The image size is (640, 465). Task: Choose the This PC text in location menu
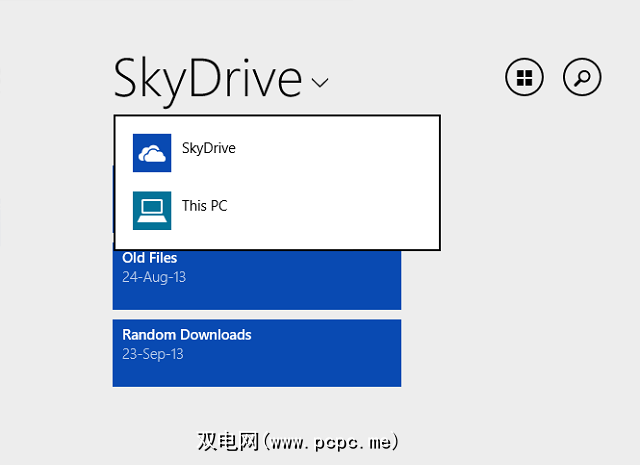[x=205, y=206]
